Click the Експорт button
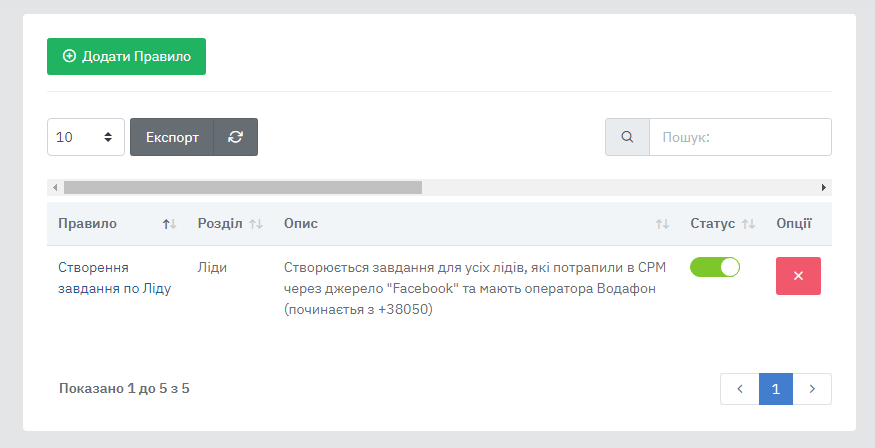Screen dimensions: 875x448 171,138
